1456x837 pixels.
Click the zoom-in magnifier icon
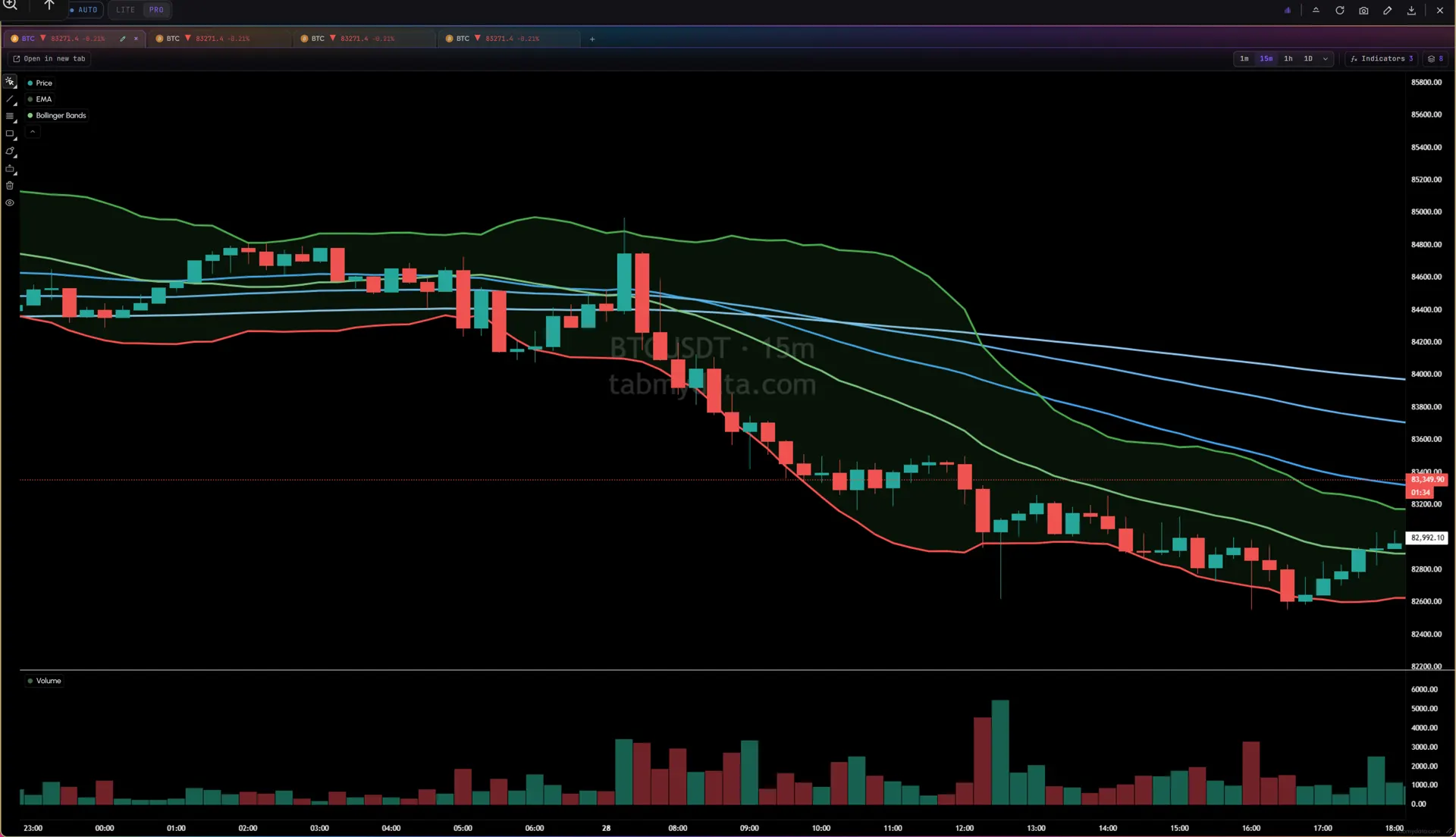(11, 6)
